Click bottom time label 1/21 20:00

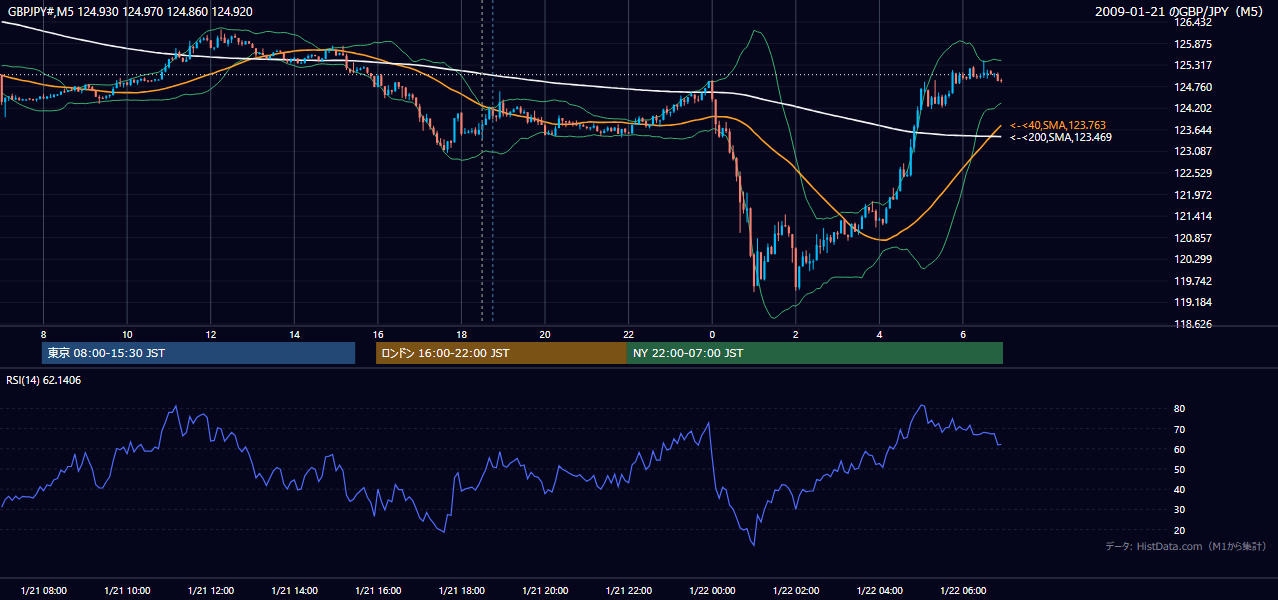545,591
